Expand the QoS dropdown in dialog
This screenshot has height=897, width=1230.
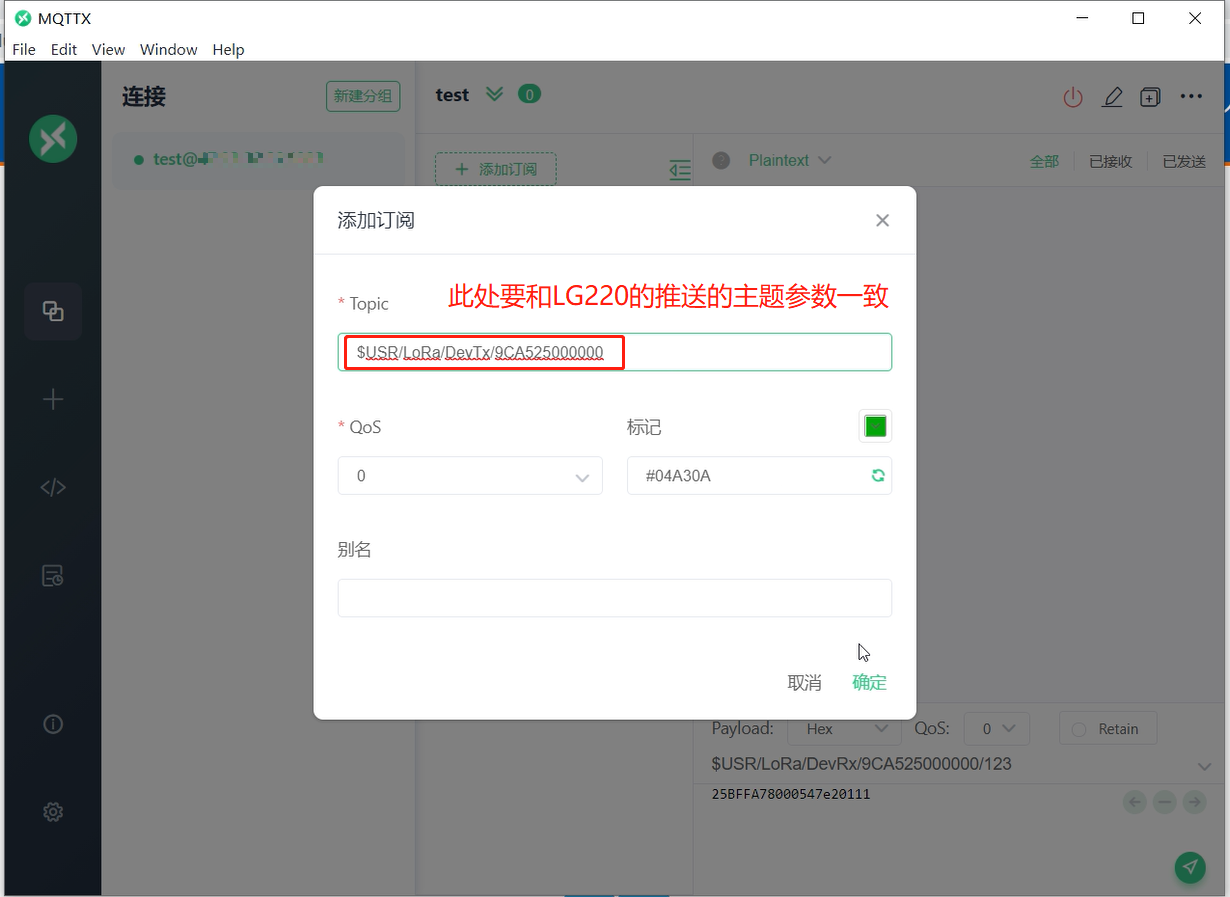pos(470,476)
